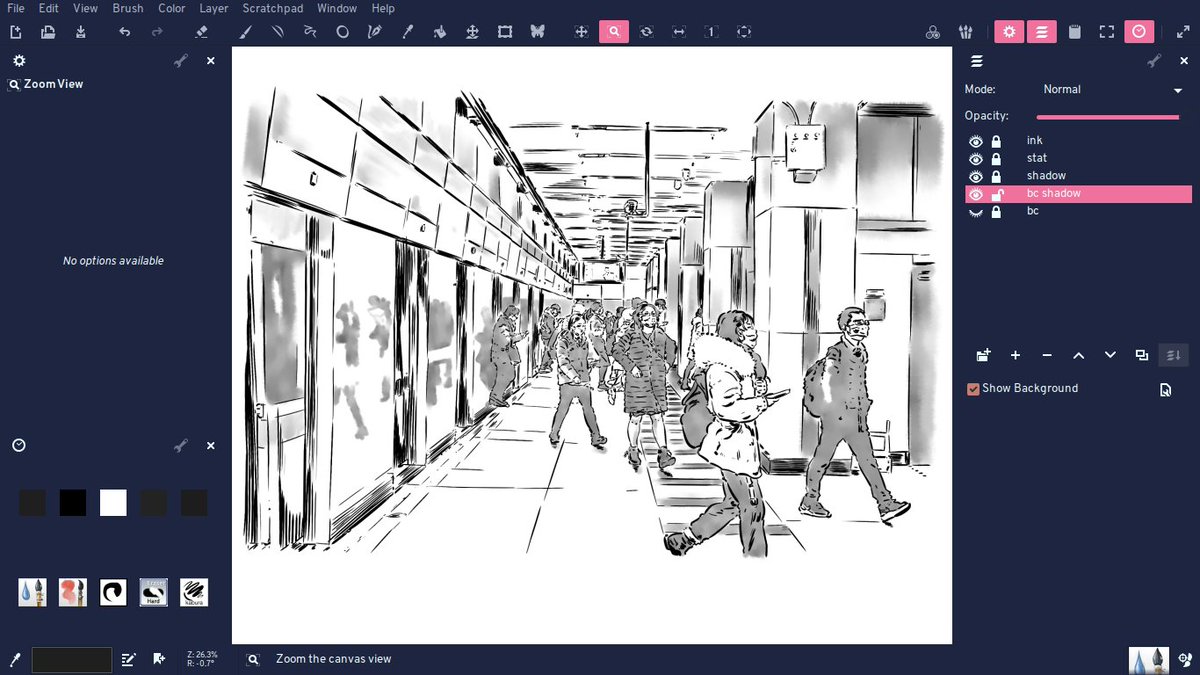Select the Symmetry butterfly tool
This screenshot has width=1200, height=675.
537,32
